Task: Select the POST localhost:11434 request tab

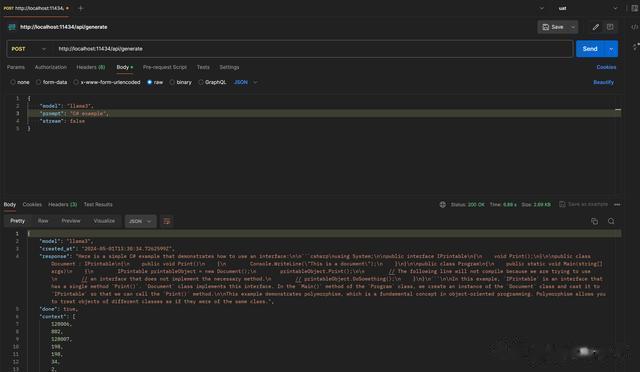Action: [x=36, y=8]
